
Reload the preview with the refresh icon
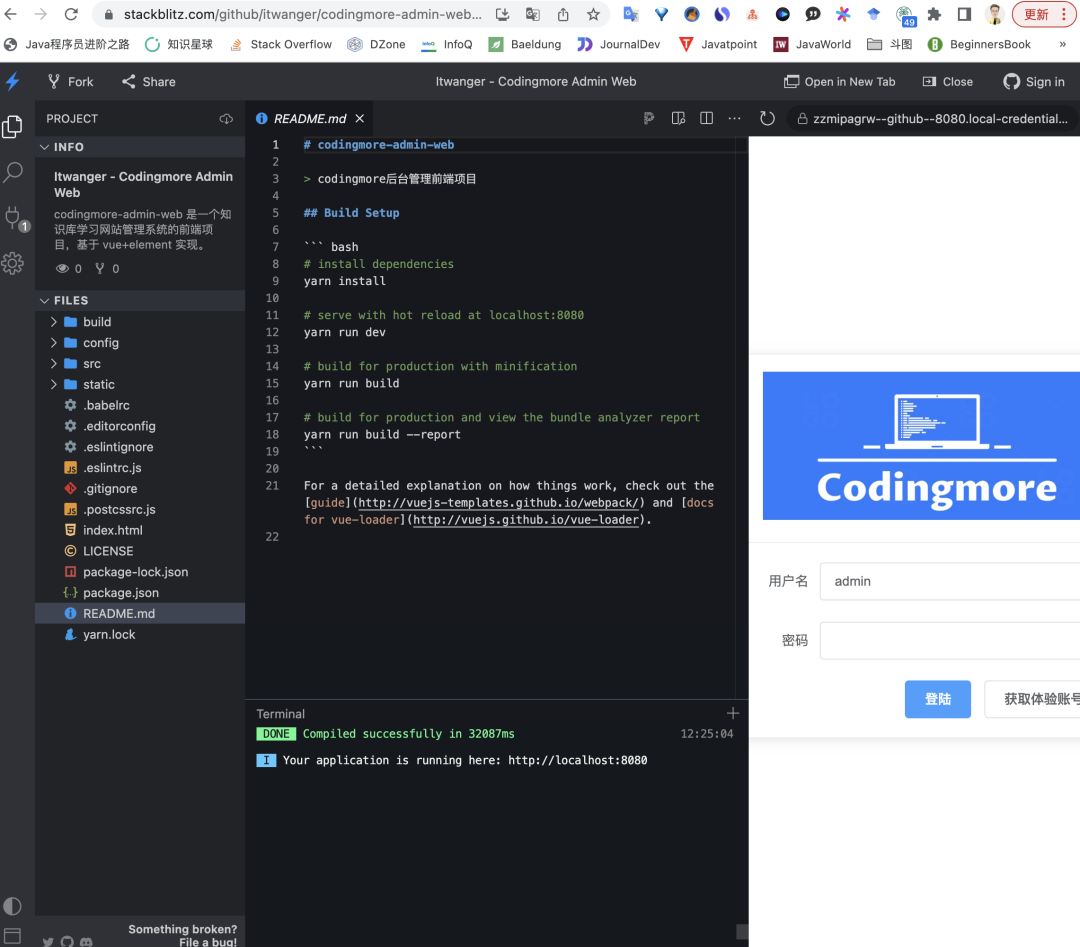coord(767,118)
